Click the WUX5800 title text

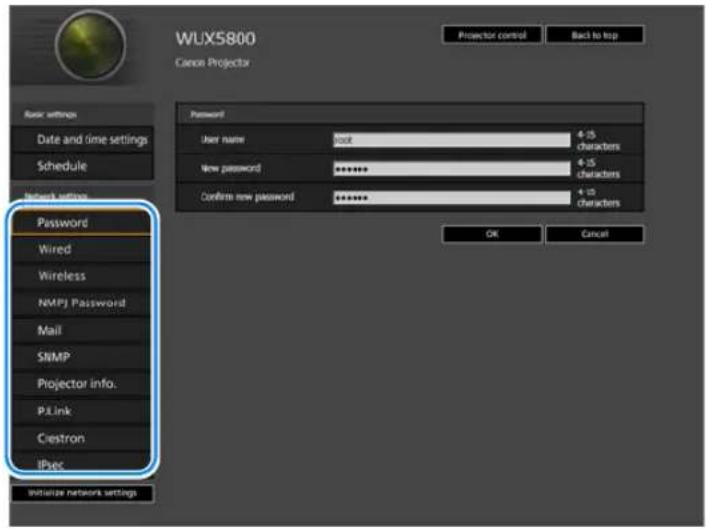point(215,38)
